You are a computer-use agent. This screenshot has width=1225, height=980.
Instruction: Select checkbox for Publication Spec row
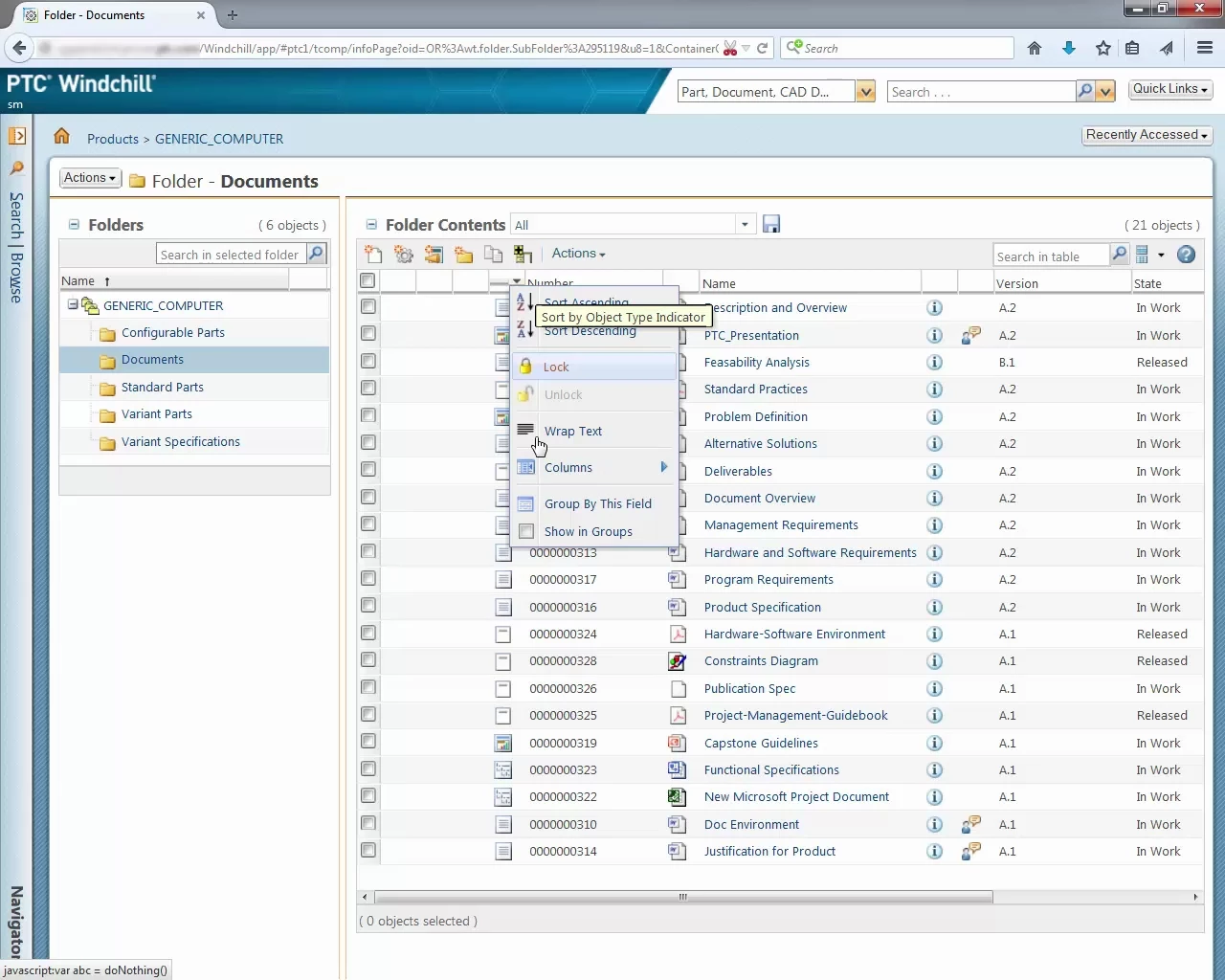368,687
